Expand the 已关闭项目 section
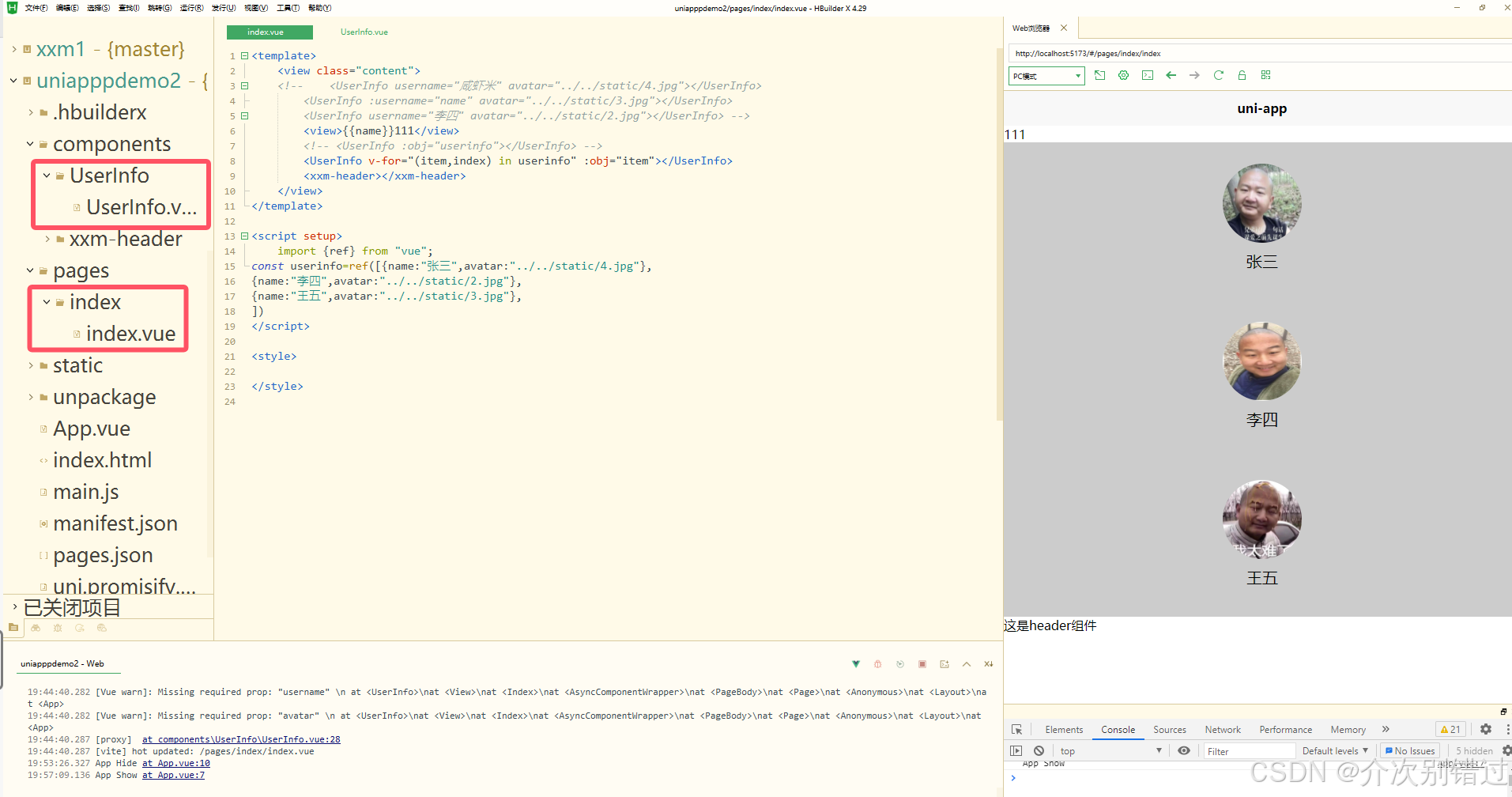 (x=14, y=607)
